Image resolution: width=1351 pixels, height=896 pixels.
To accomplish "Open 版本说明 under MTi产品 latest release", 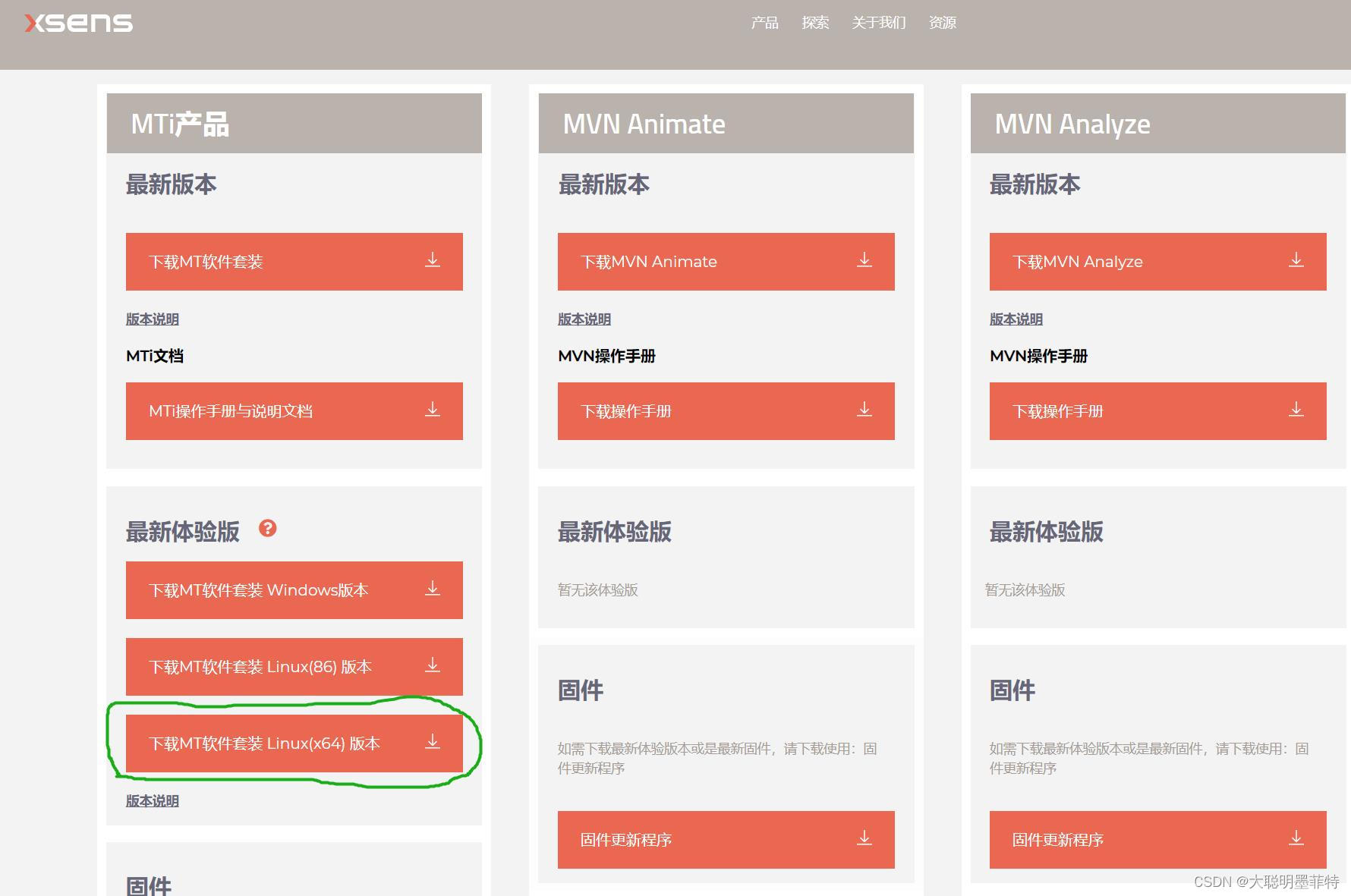I will [x=151, y=319].
